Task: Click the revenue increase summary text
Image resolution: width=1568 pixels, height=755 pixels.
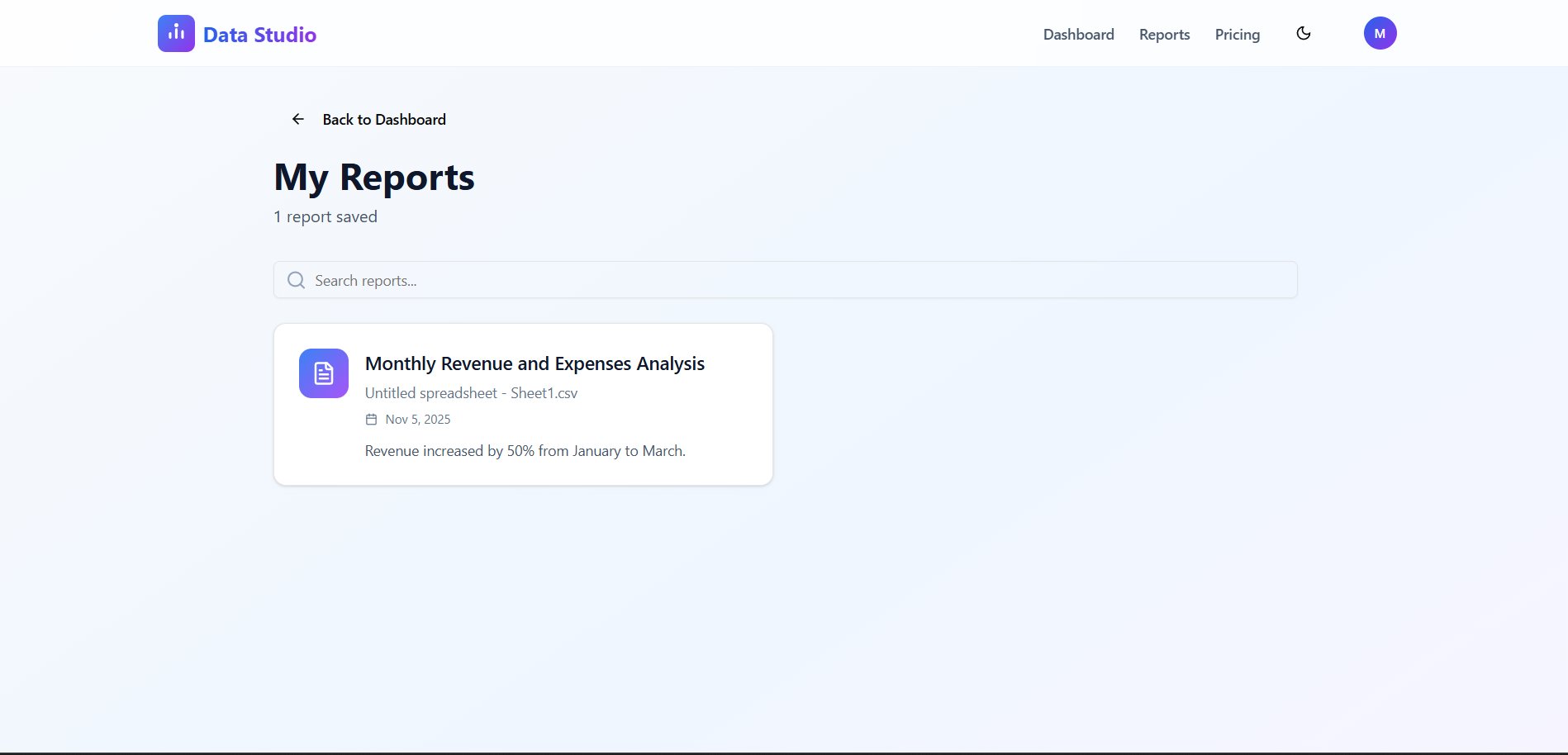Action: click(x=525, y=450)
